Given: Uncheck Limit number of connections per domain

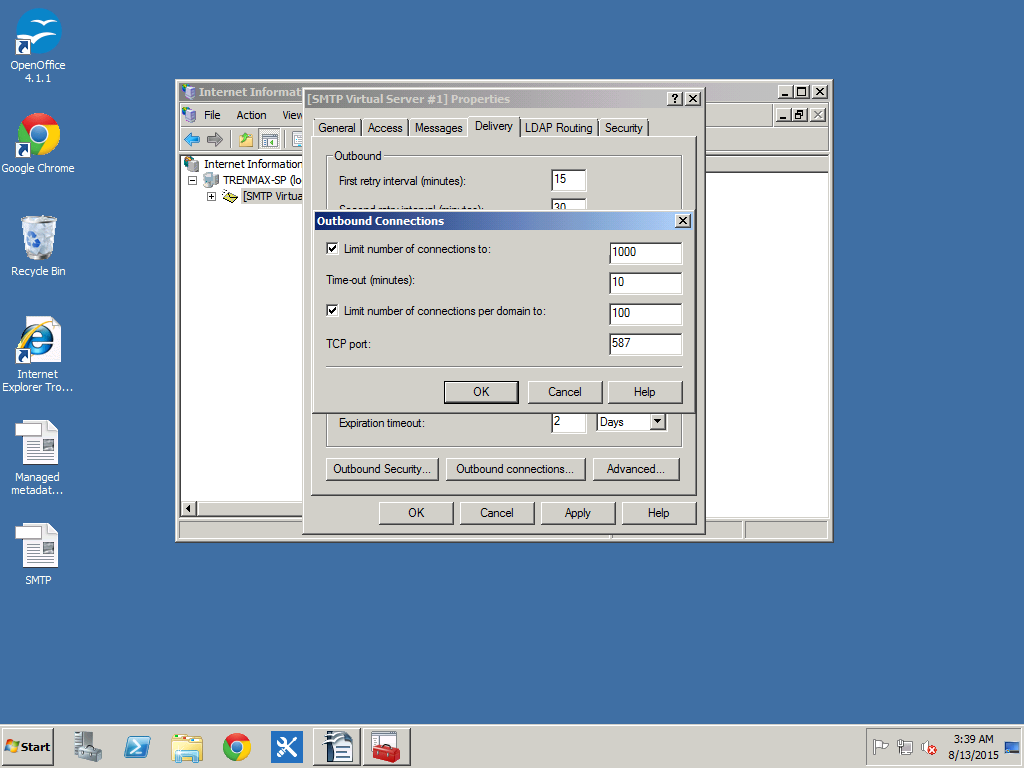Looking at the screenshot, I should point(332,311).
